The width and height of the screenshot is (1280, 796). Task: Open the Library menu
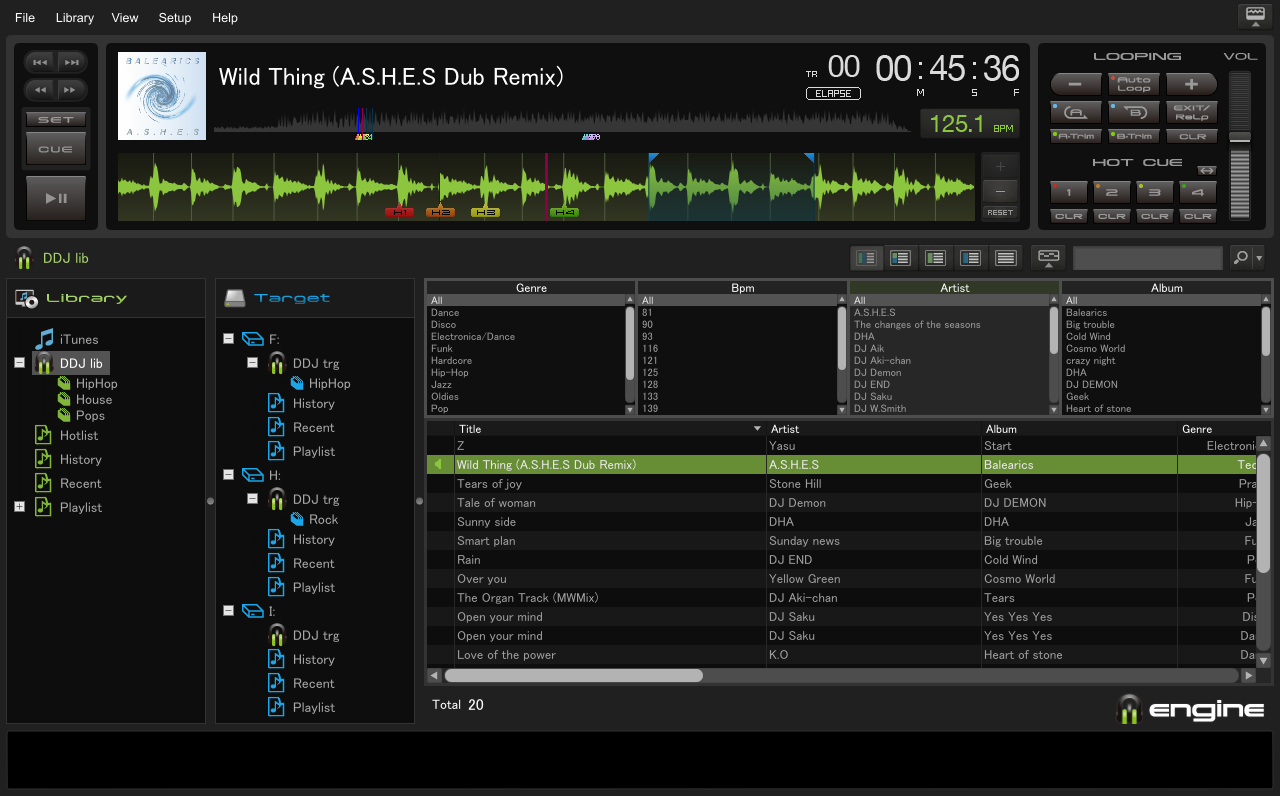pyautogui.click(x=75, y=17)
